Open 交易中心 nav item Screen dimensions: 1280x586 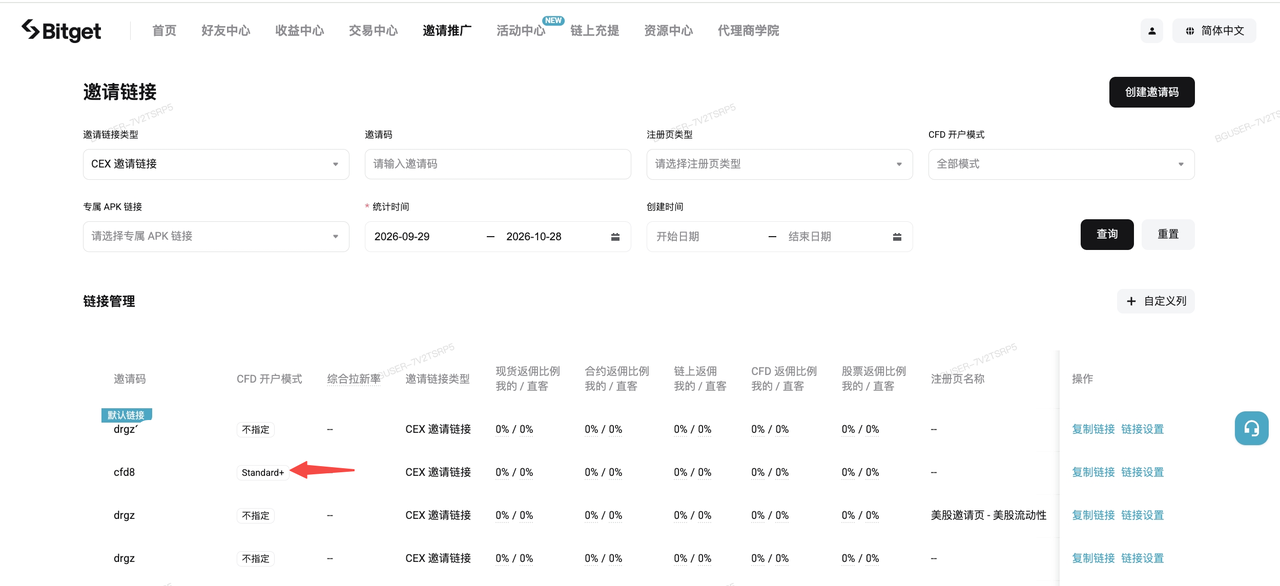tap(374, 31)
